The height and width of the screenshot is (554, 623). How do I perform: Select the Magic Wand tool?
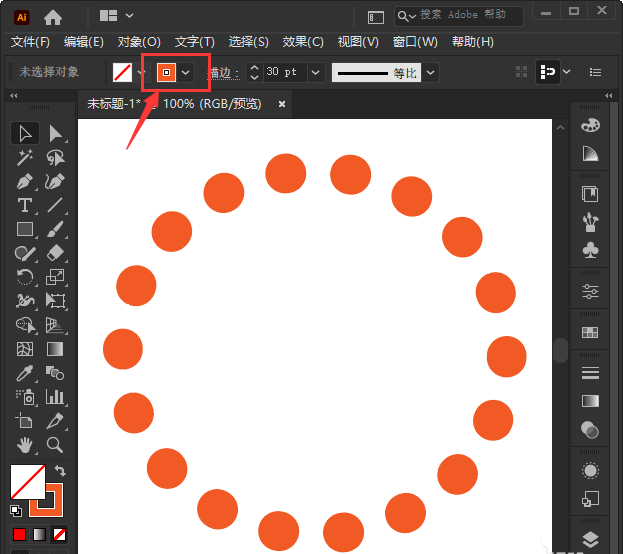[25, 158]
